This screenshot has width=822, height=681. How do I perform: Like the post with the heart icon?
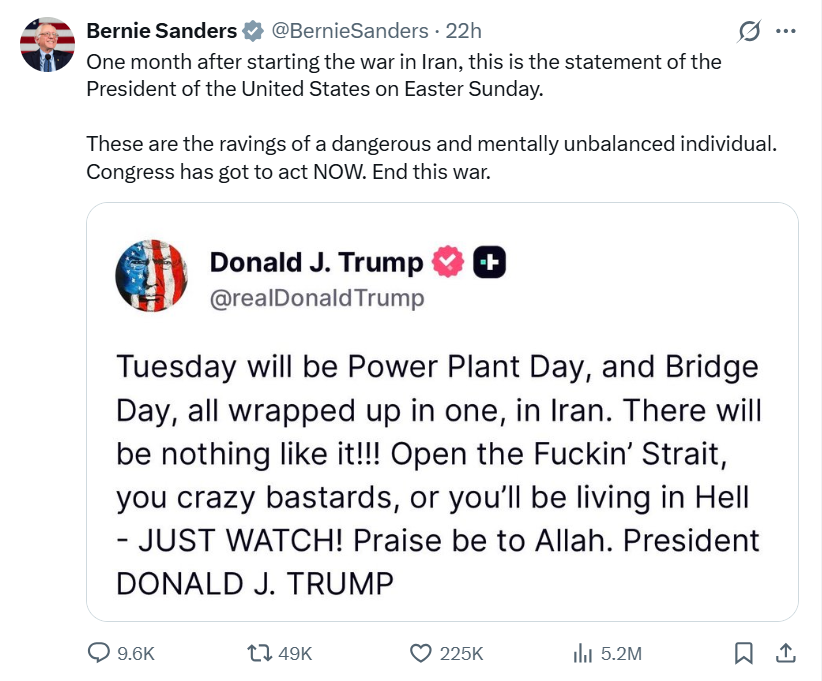pyautogui.click(x=420, y=653)
